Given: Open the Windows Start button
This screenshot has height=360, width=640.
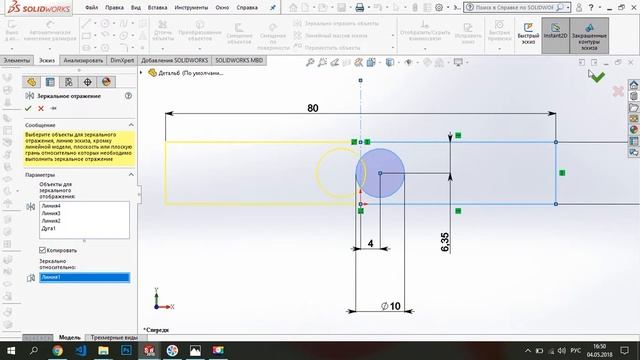Looking at the screenshot, I should click(x=11, y=351).
